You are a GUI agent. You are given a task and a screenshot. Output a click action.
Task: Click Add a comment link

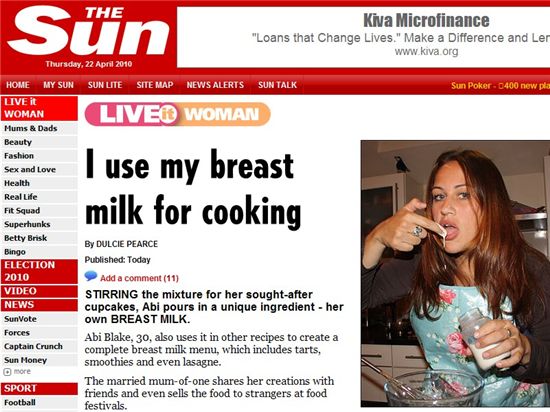(x=139, y=278)
